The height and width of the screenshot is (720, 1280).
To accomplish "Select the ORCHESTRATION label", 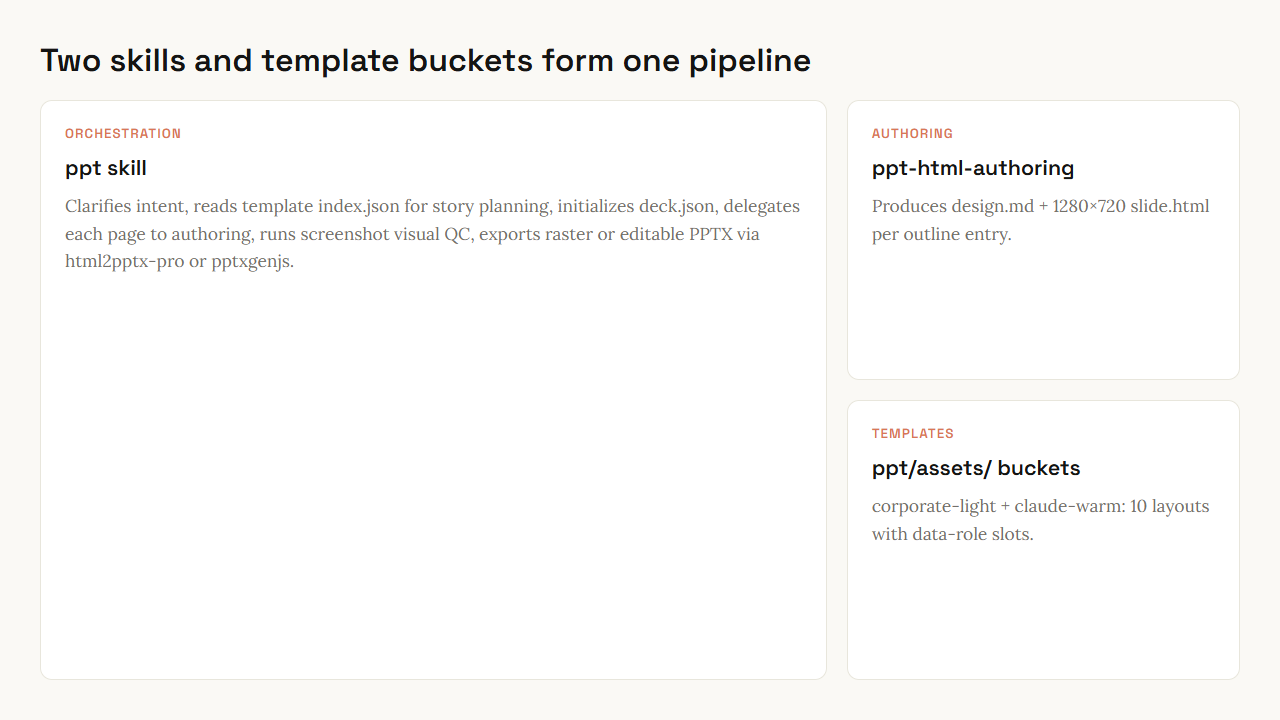I will tap(123, 133).
